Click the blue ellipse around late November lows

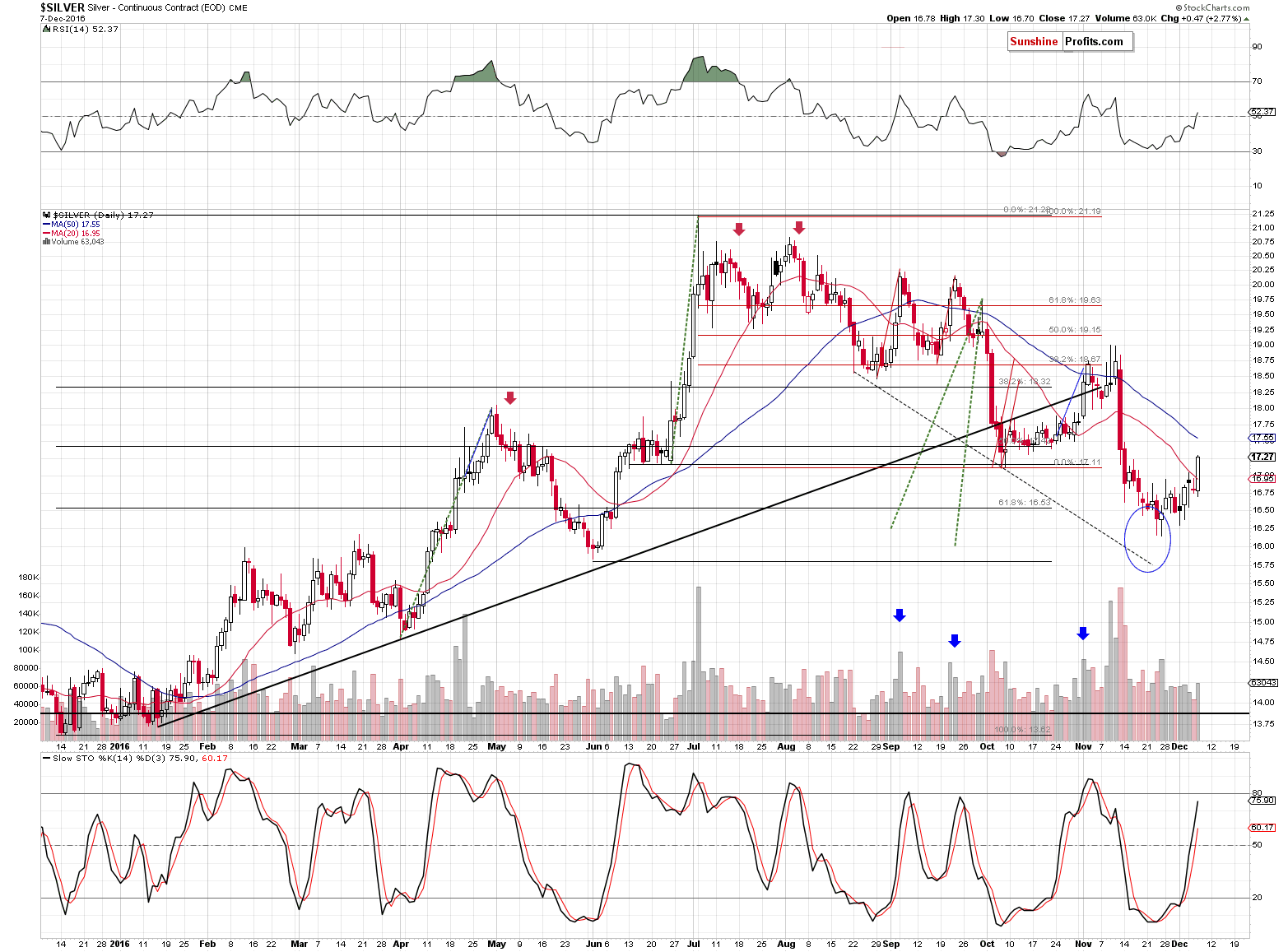point(1147,539)
